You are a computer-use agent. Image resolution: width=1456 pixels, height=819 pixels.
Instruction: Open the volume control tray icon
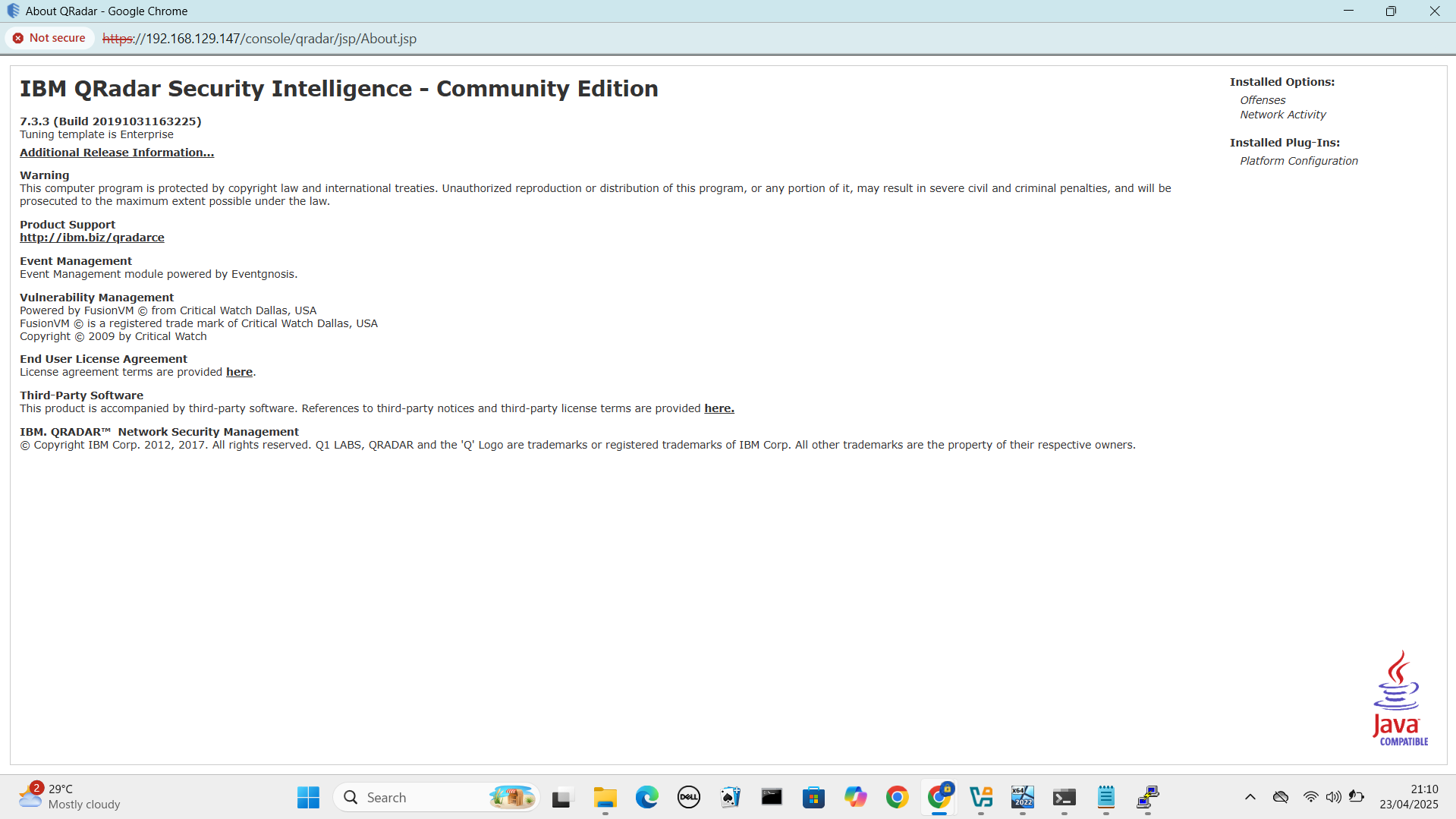coord(1333,797)
